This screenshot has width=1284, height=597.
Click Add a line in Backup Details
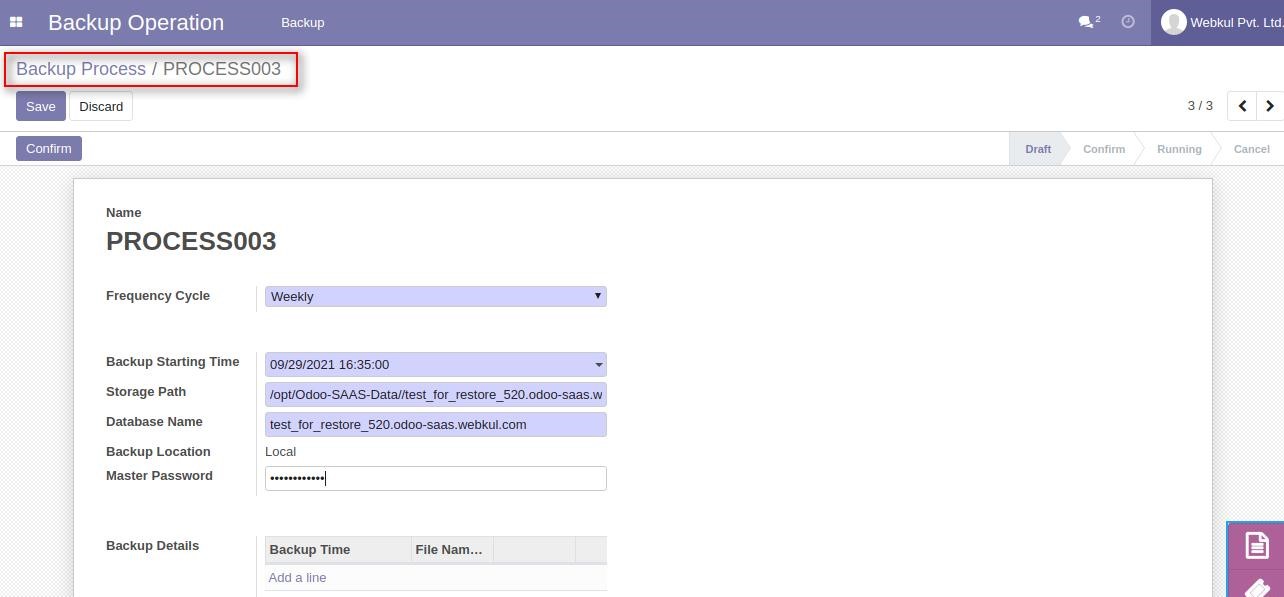pyautogui.click(x=297, y=578)
